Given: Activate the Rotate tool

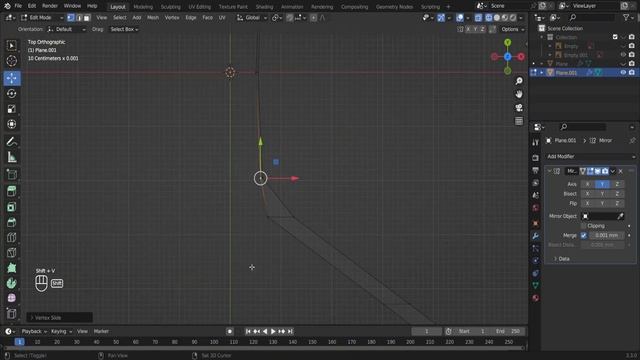Looking at the screenshot, I should [x=11, y=93].
